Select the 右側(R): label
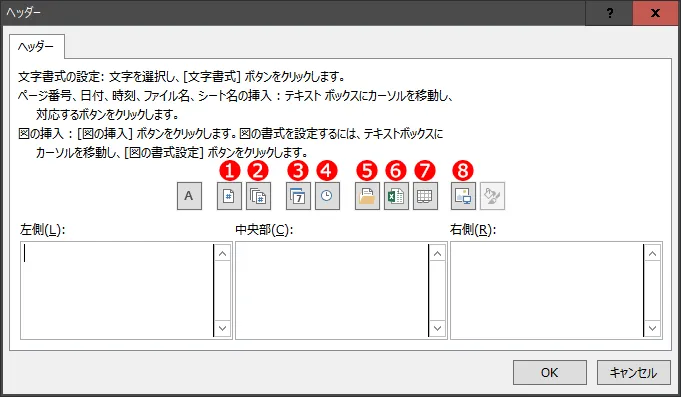 (473, 230)
